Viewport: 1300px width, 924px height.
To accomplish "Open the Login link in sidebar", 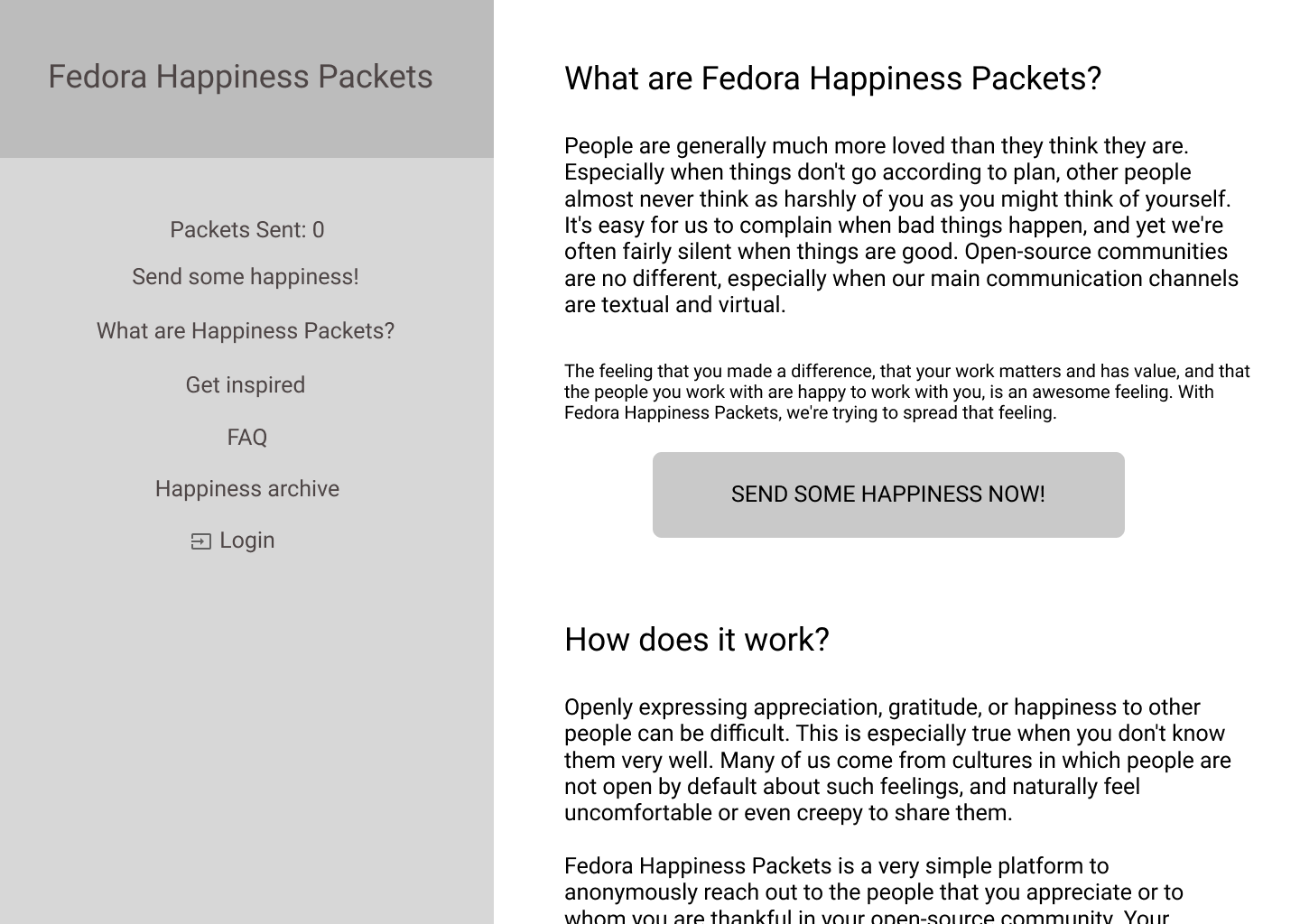I will point(233,541).
